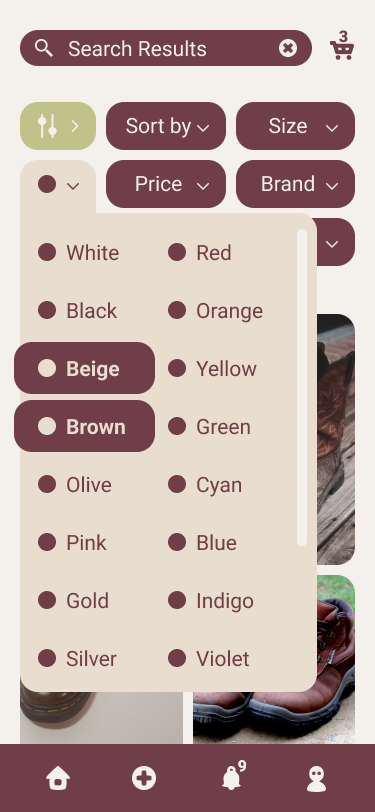This screenshot has height=812, width=375.
Task: Open the shopping cart icon
Action: (x=342, y=47)
